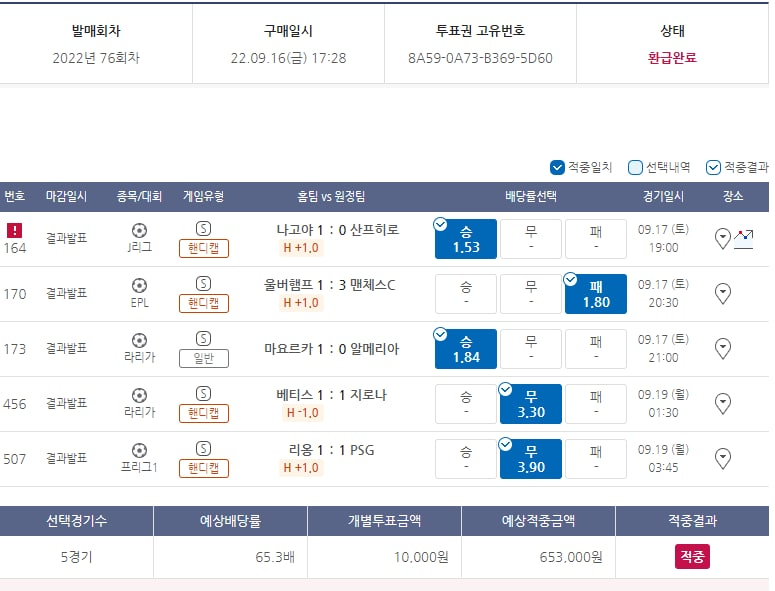
Task: Click the soccer ball icon for the EPL row
Action: point(139,286)
